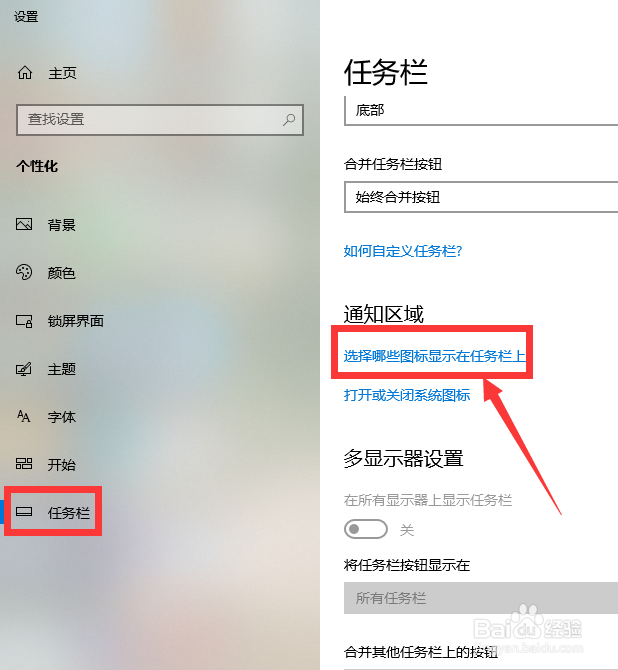
Task: Select the 背景 picture icon
Action: click(x=24, y=224)
